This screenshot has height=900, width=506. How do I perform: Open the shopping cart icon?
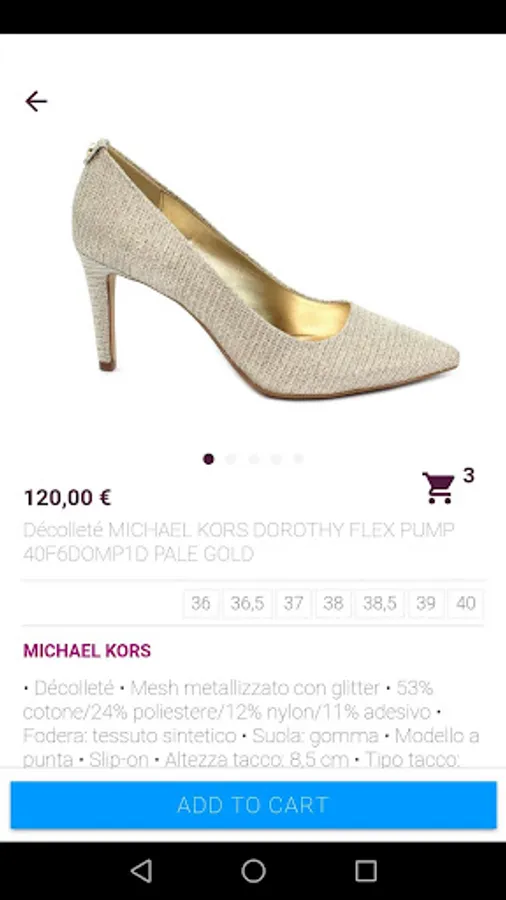point(438,488)
